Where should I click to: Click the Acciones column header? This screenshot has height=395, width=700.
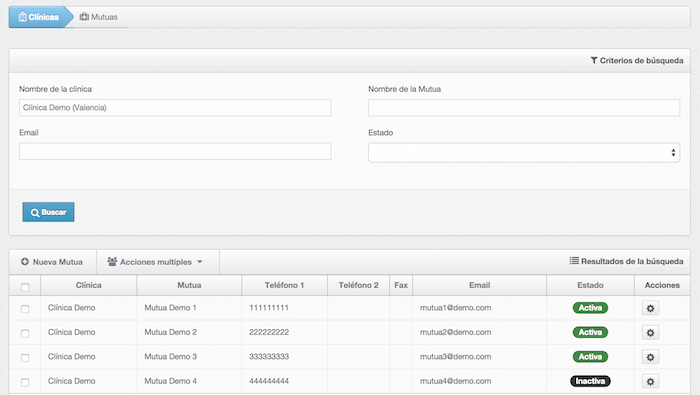point(662,285)
